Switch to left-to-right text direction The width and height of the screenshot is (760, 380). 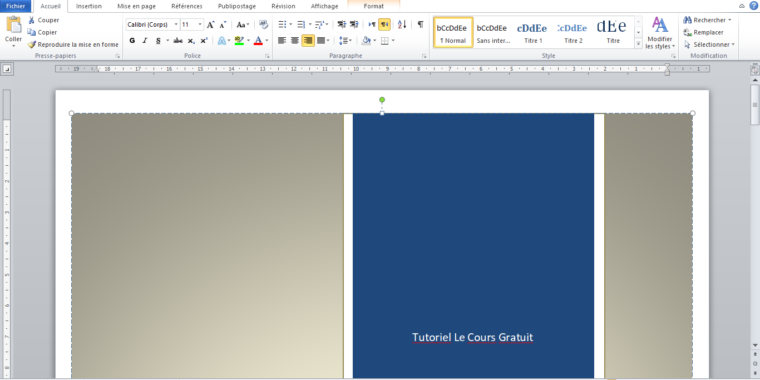click(372, 24)
